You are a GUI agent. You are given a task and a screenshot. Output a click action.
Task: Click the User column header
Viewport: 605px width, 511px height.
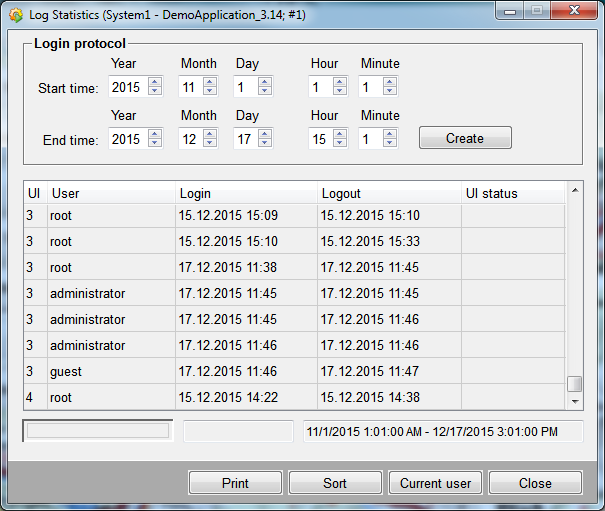click(110, 193)
